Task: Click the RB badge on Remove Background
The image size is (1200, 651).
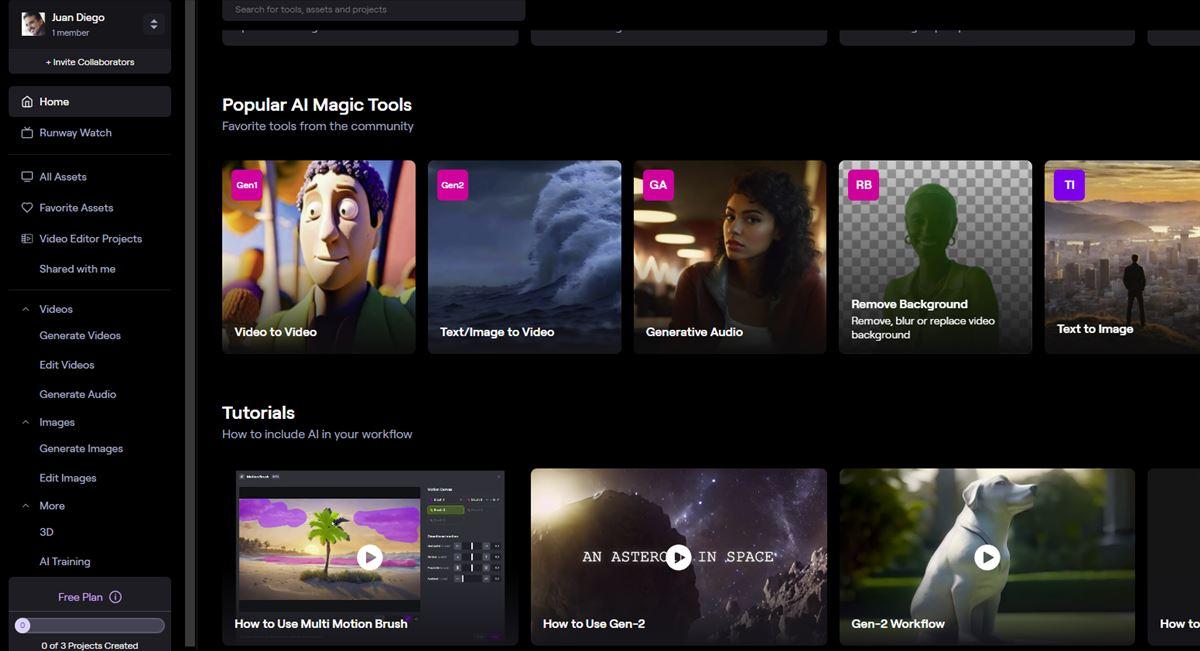Action: click(864, 185)
